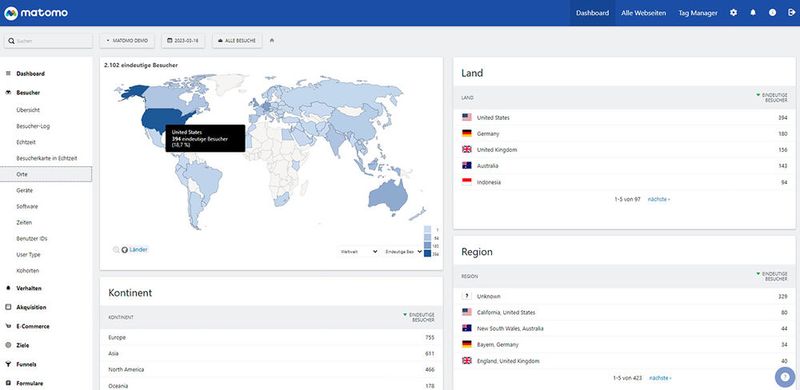Image resolution: width=800 pixels, height=390 pixels.
Task: Click the zoom magnifier icon under map
Action: coord(116,250)
